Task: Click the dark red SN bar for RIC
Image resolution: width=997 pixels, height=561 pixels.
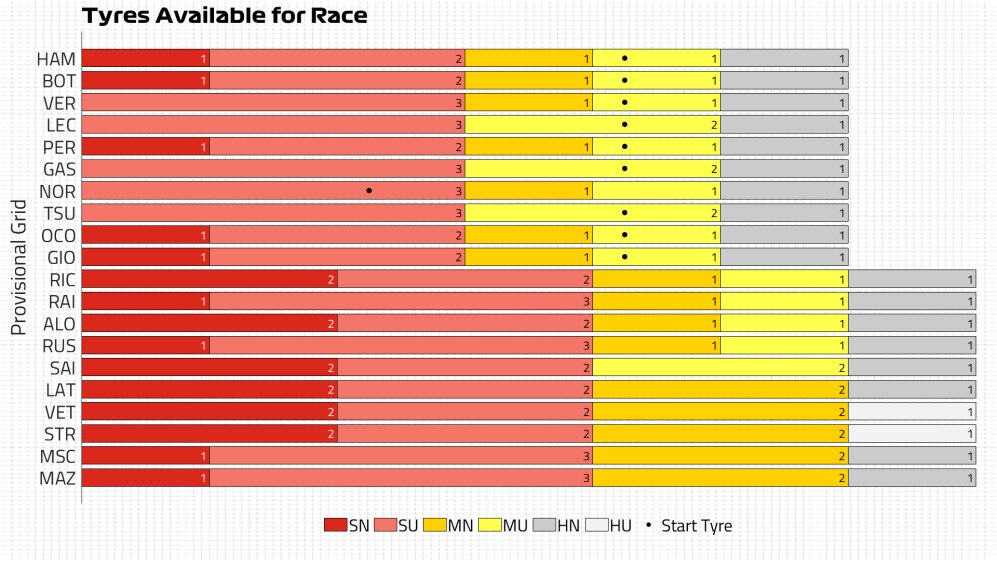Action: 209,279
